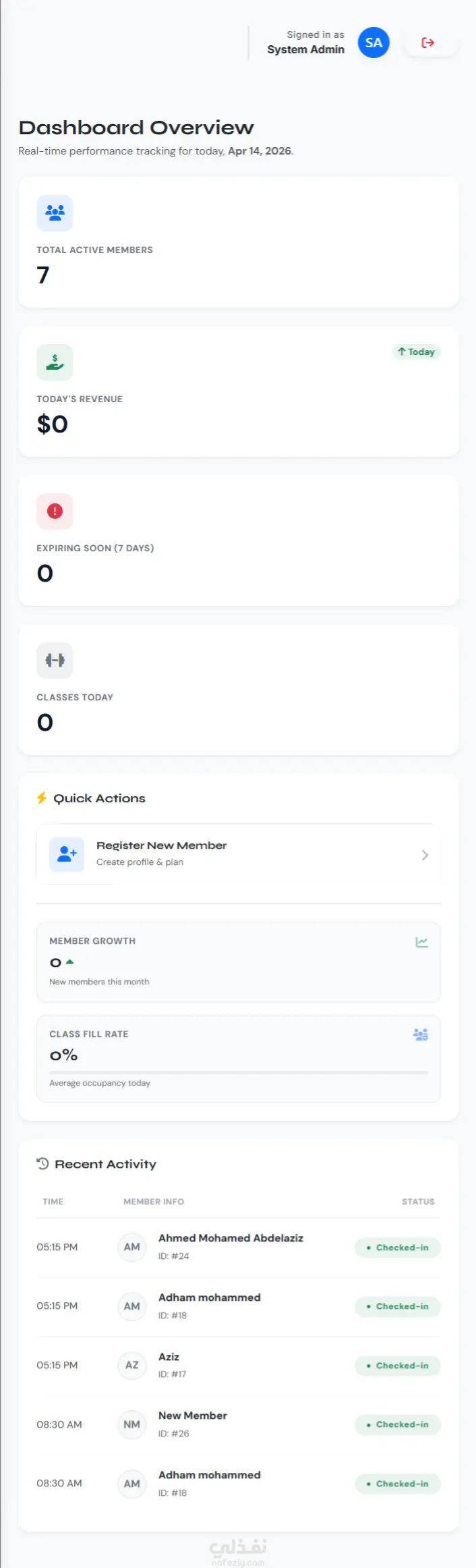The width and height of the screenshot is (476, 1568).
Task: Open New Member ID #26 entry
Action: (x=239, y=1424)
